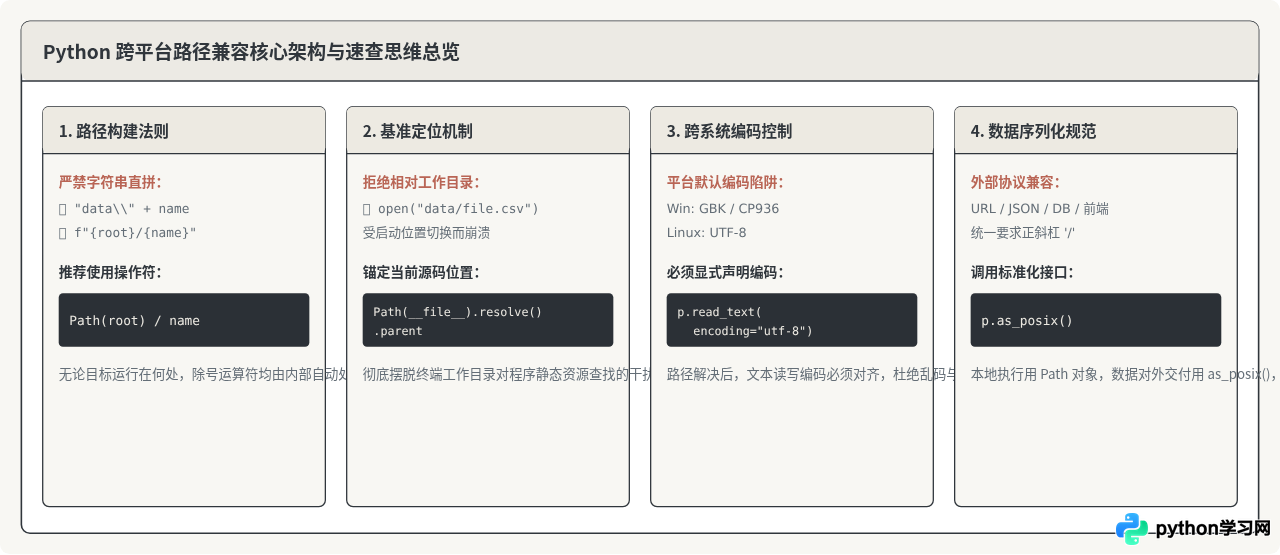The image size is (1280, 555).
Task: Click the code line "Path(__file__).resolve()"
Action: tap(458, 312)
